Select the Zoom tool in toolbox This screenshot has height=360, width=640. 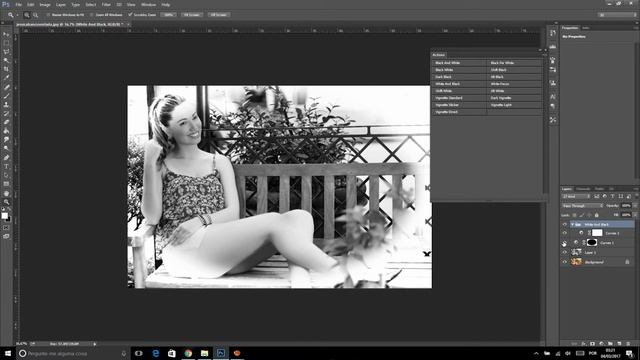[x=6, y=202]
